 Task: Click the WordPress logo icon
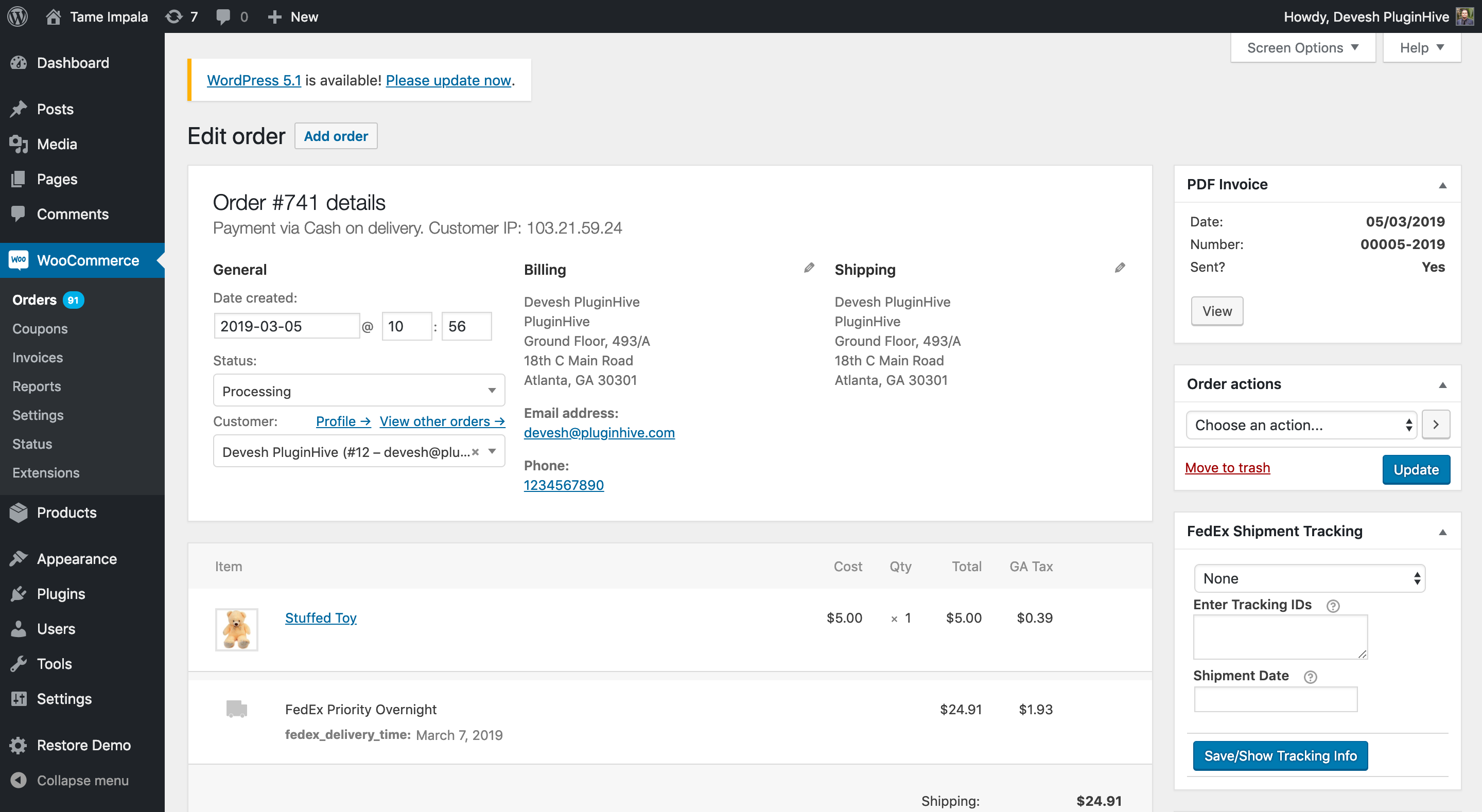[x=18, y=16]
